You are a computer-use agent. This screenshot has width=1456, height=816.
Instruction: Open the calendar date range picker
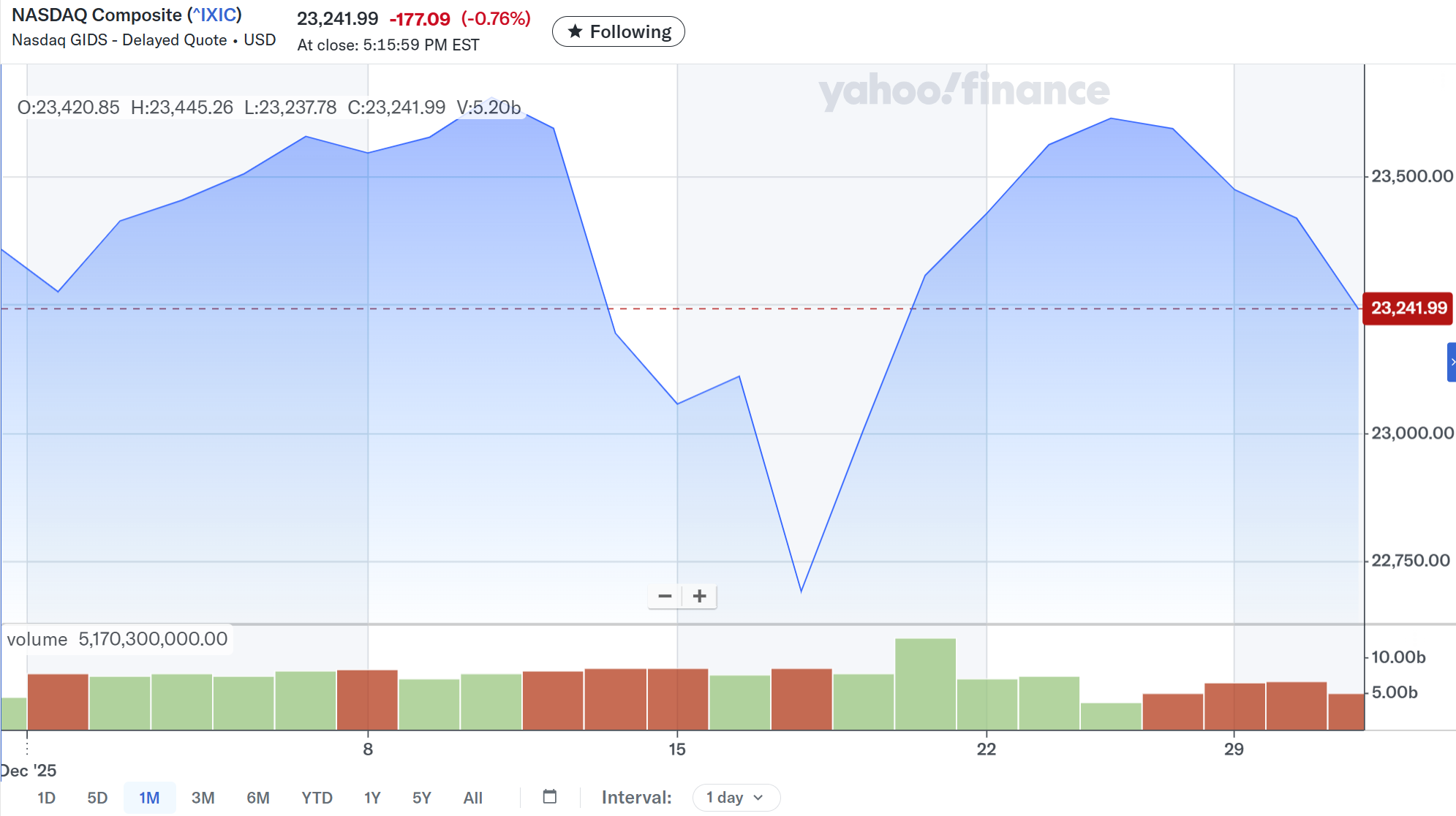(550, 797)
